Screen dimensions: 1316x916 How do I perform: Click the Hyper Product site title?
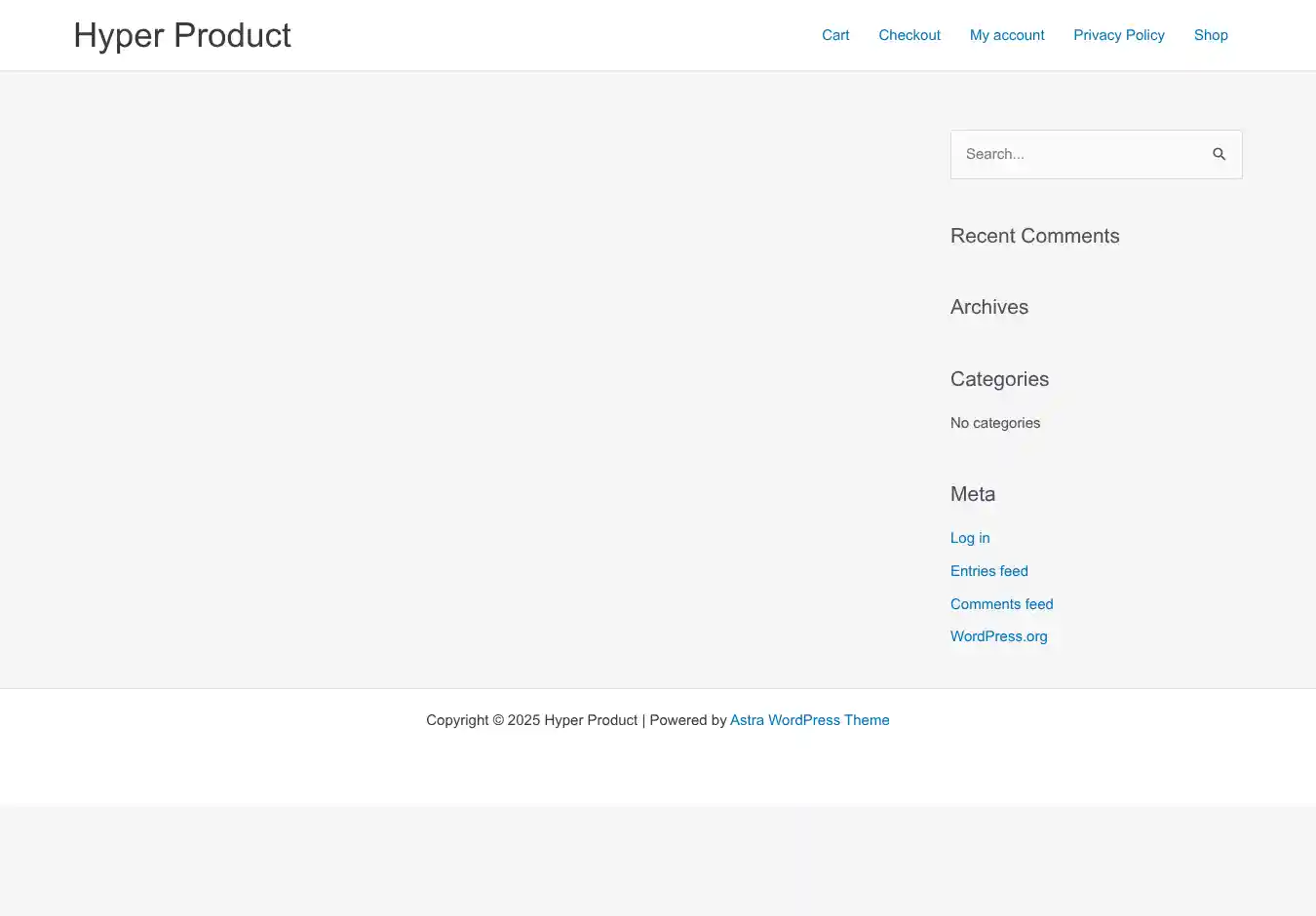(182, 35)
